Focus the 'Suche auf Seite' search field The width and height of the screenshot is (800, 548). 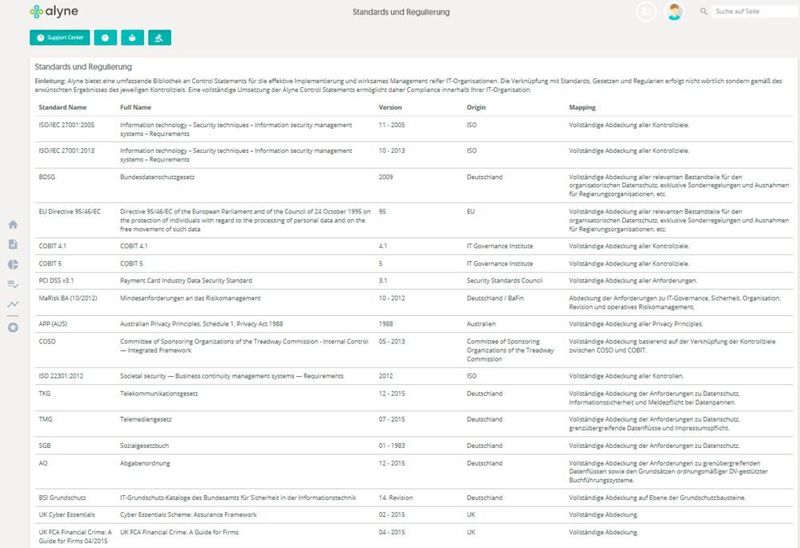754,11
